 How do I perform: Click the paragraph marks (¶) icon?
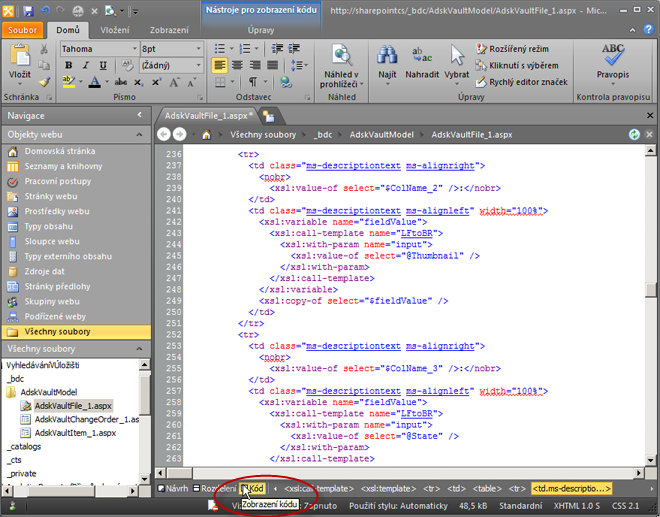click(x=253, y=82)
